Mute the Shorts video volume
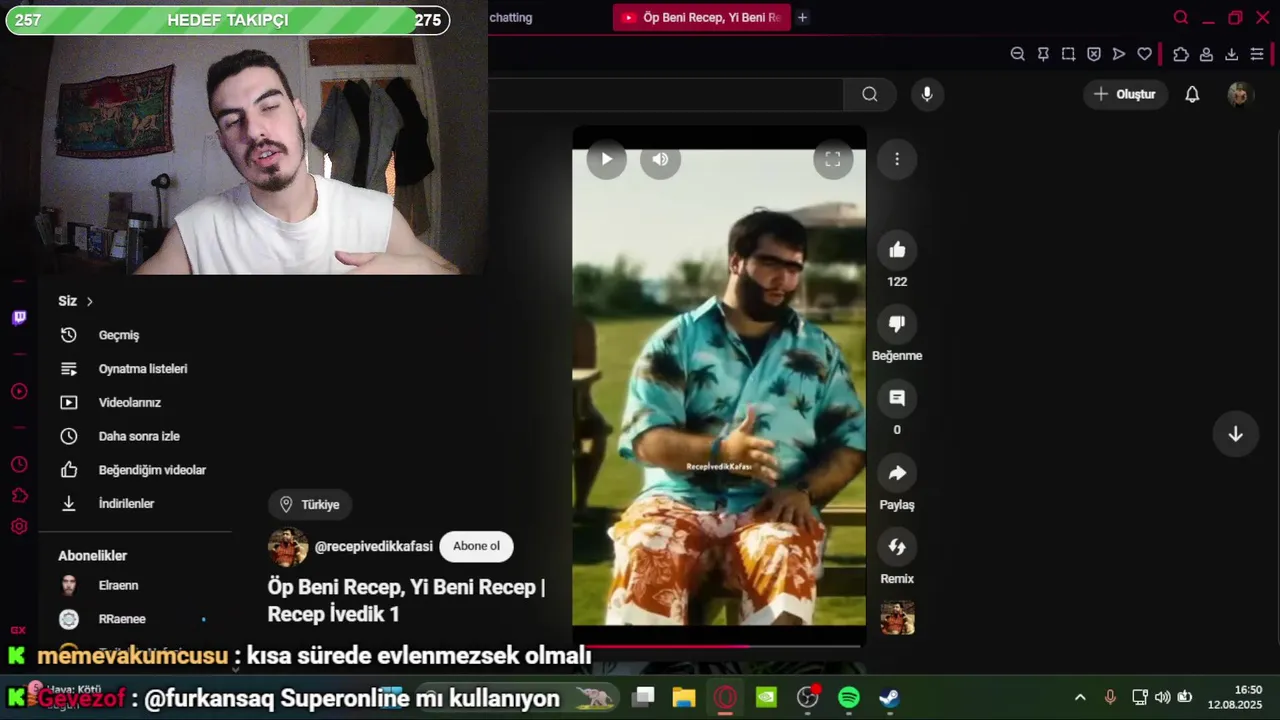The width and height of the screenshot is (1280, 720). coord(660,159)
